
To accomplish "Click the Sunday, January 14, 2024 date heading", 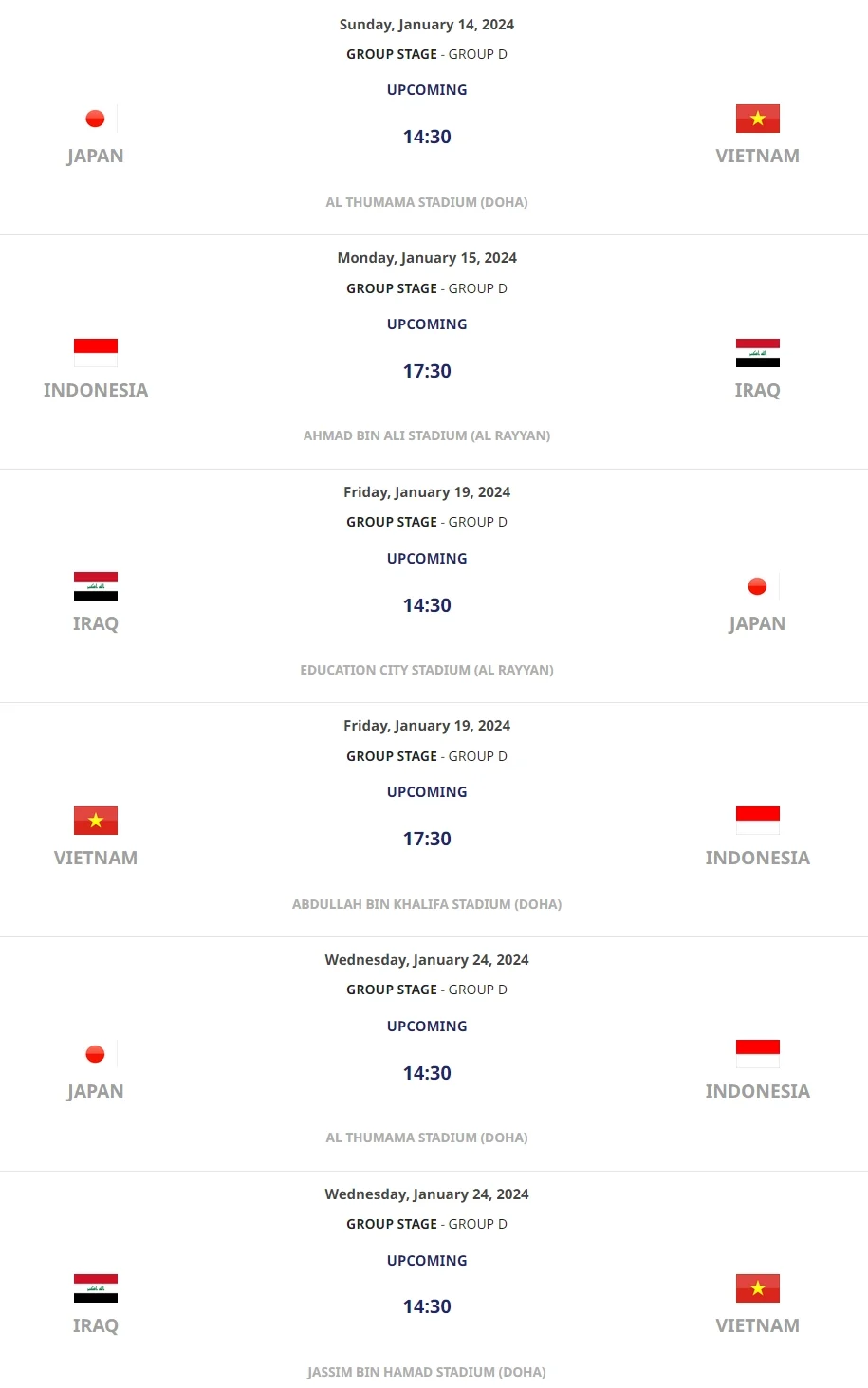I will point(427,25).
